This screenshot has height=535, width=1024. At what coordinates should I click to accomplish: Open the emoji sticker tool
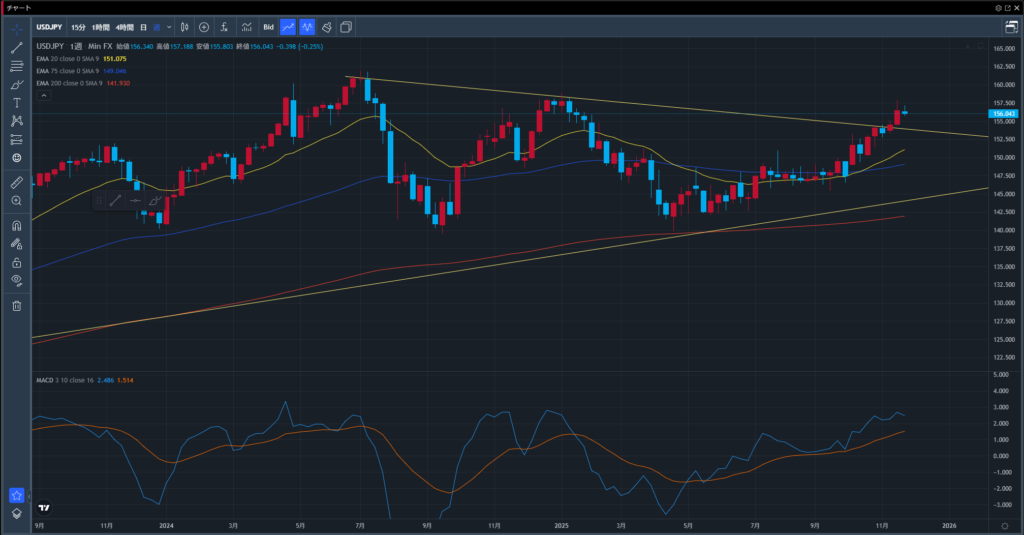tap(16, 158)
